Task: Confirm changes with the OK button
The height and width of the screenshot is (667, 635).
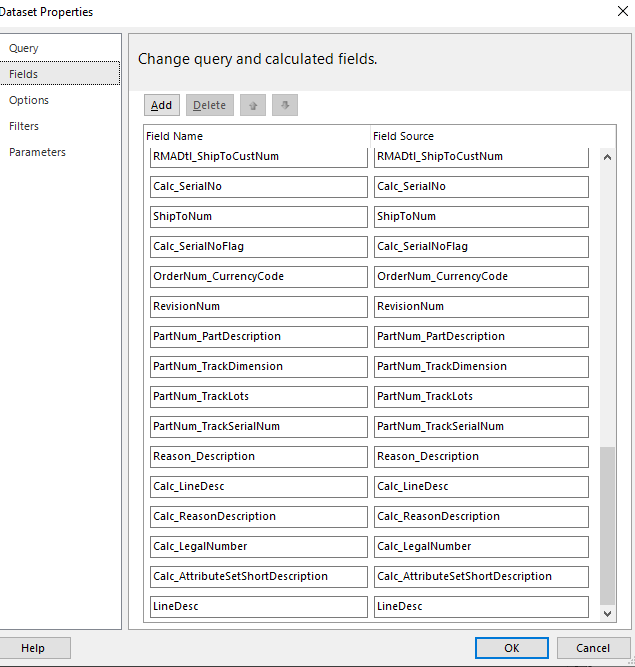Action: [x=511, y=648]
